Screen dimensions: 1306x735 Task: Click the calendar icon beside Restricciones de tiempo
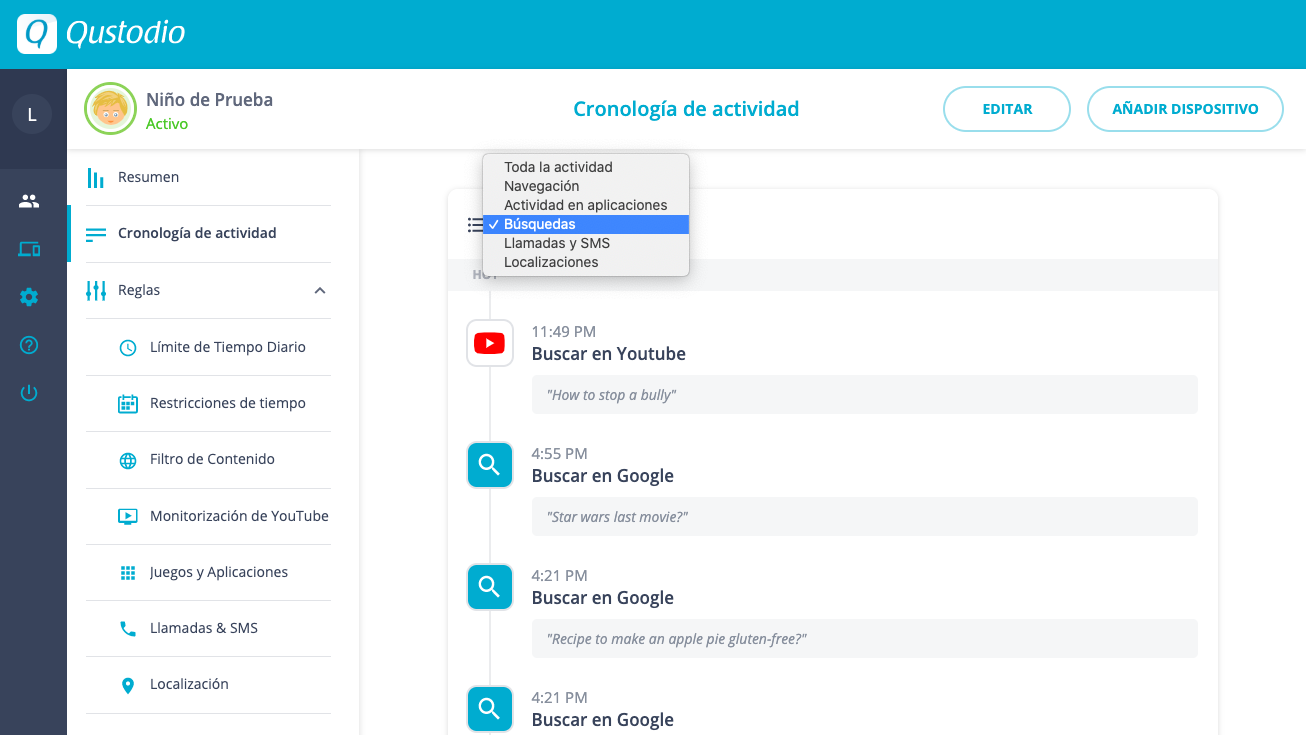click(128, 404)
